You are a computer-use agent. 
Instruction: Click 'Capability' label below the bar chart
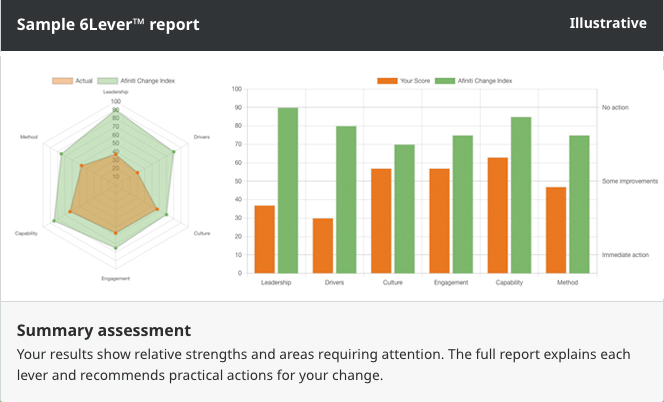pyautogui.click(x=509, y=283)
